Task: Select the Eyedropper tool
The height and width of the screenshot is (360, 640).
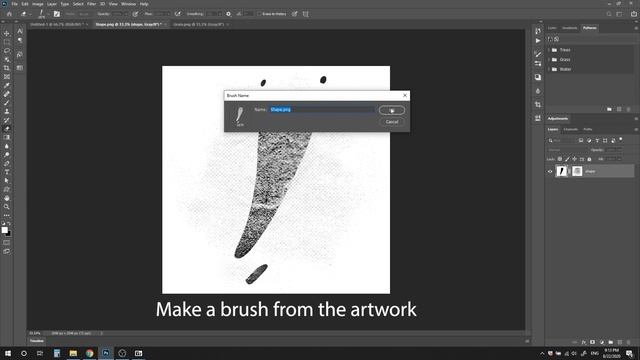Action: click(7, 85)
